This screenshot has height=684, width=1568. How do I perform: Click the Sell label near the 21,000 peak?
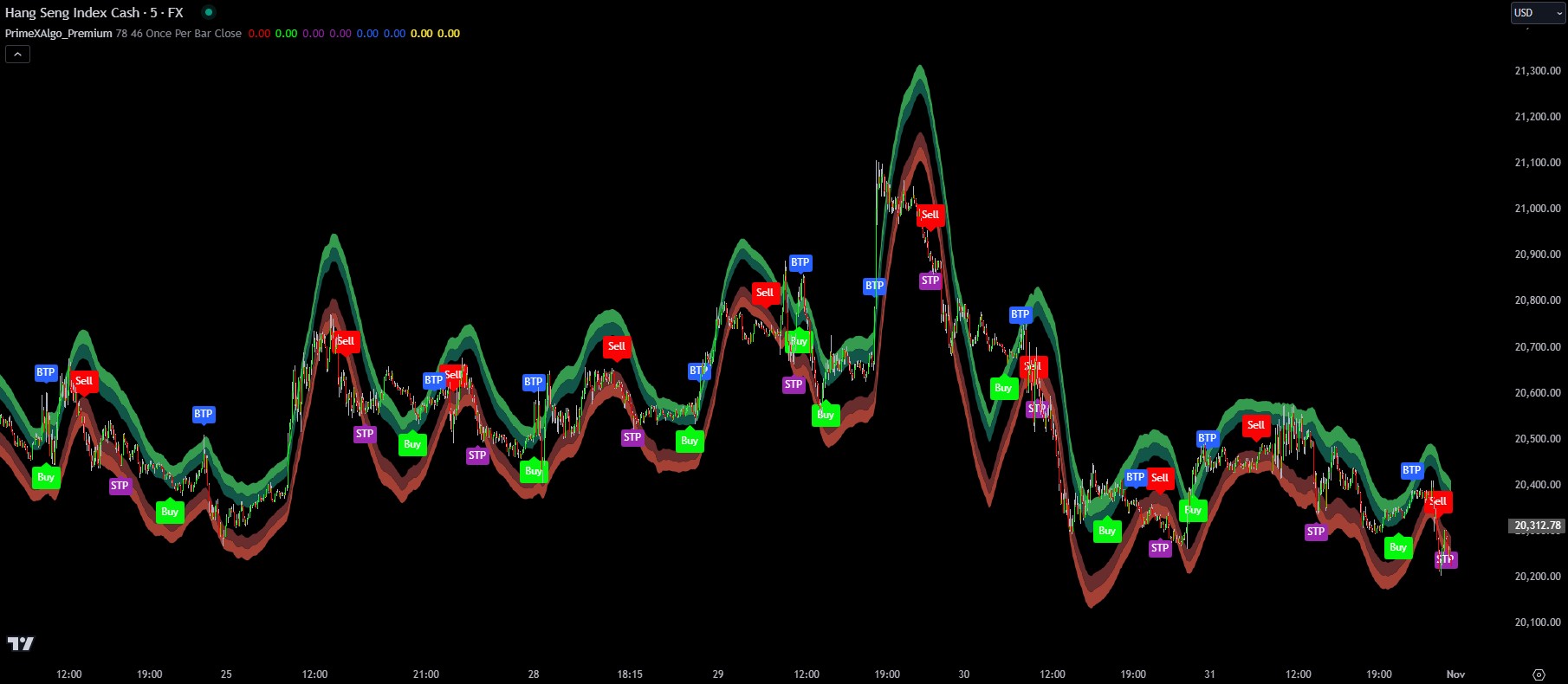tap(930, 215)
